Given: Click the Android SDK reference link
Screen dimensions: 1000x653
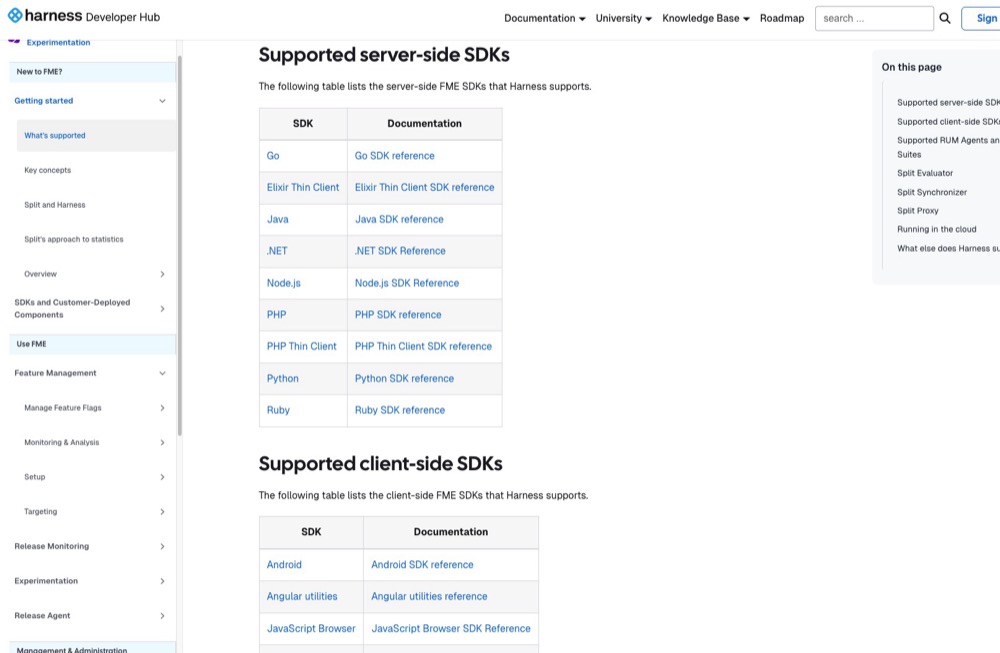Looking at the screenshot, I should pos(421,564).
